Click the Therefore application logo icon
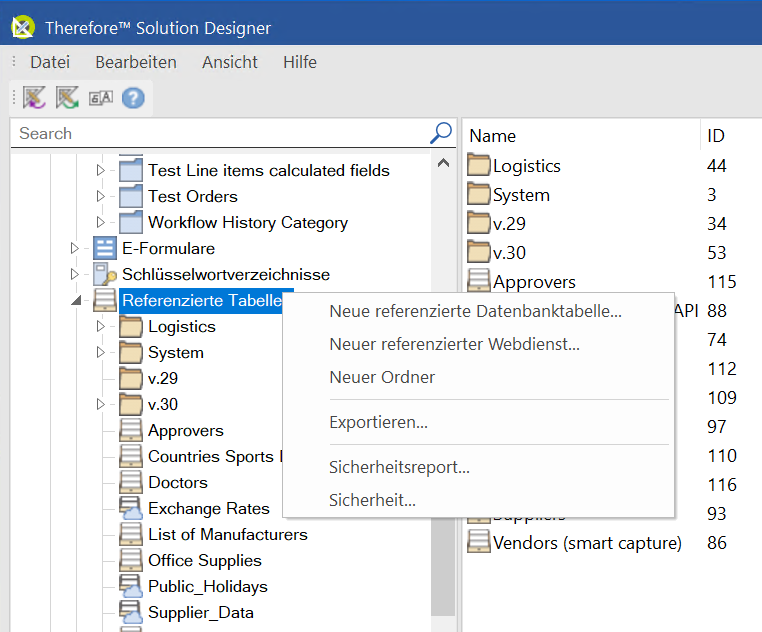 coord(23,27)
